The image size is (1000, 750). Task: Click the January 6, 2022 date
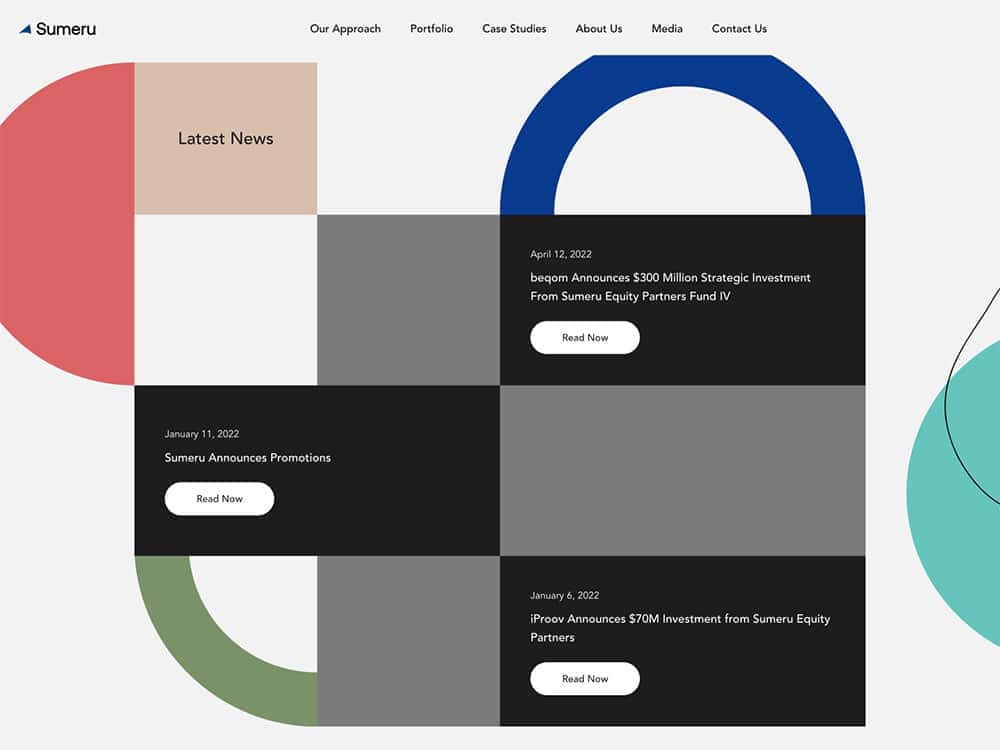[564, 595]
